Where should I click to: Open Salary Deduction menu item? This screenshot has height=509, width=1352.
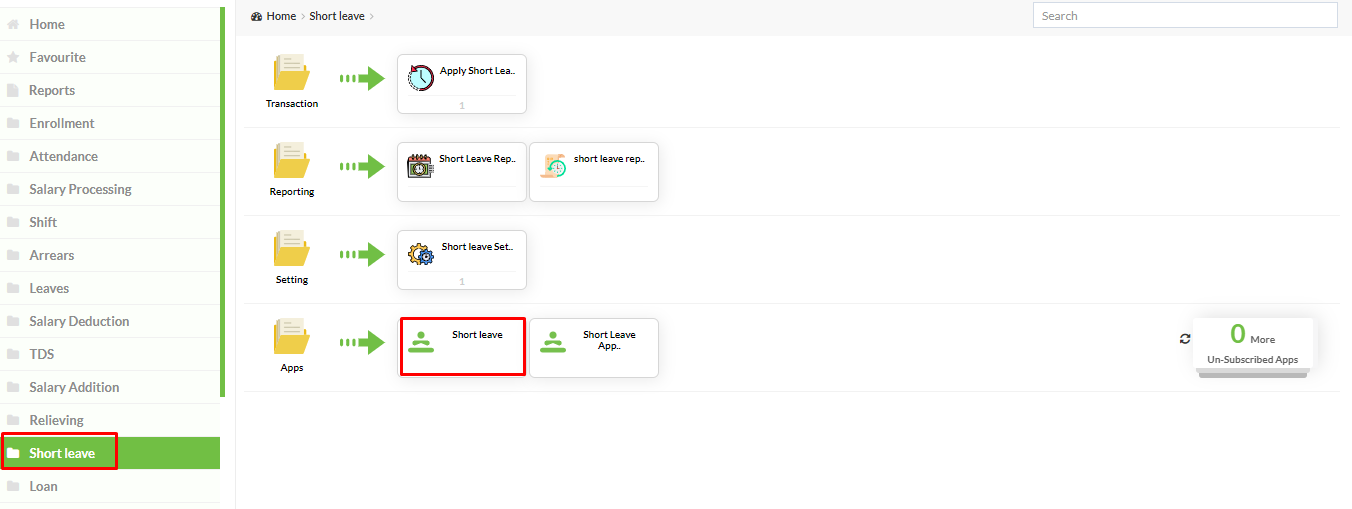(x=110, y=321)
